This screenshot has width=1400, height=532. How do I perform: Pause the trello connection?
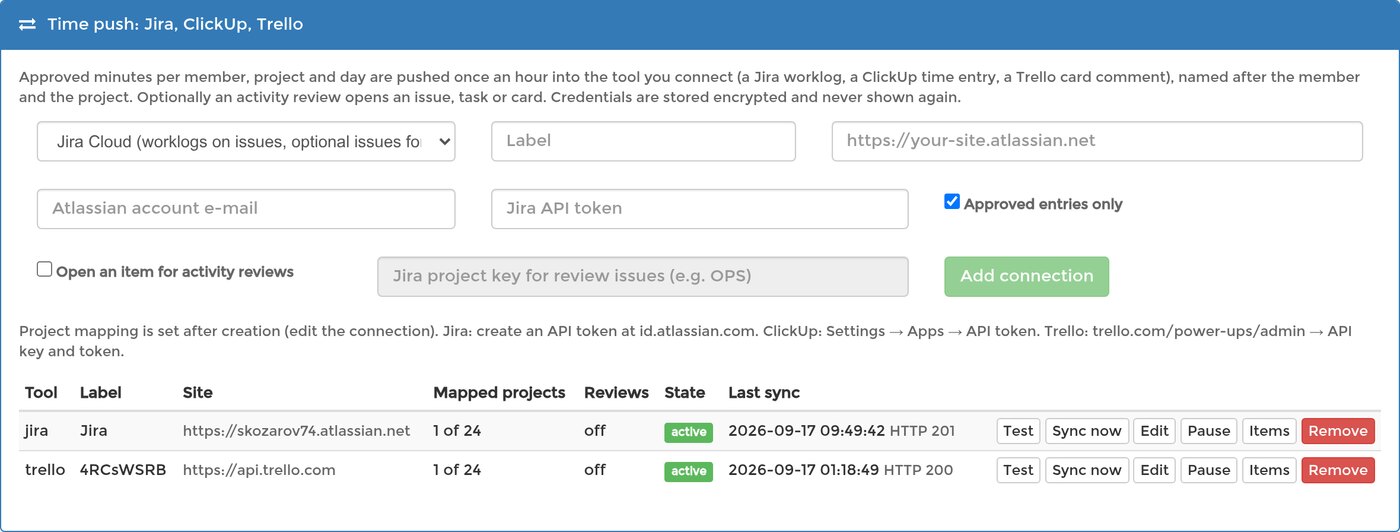(1208, 470)
